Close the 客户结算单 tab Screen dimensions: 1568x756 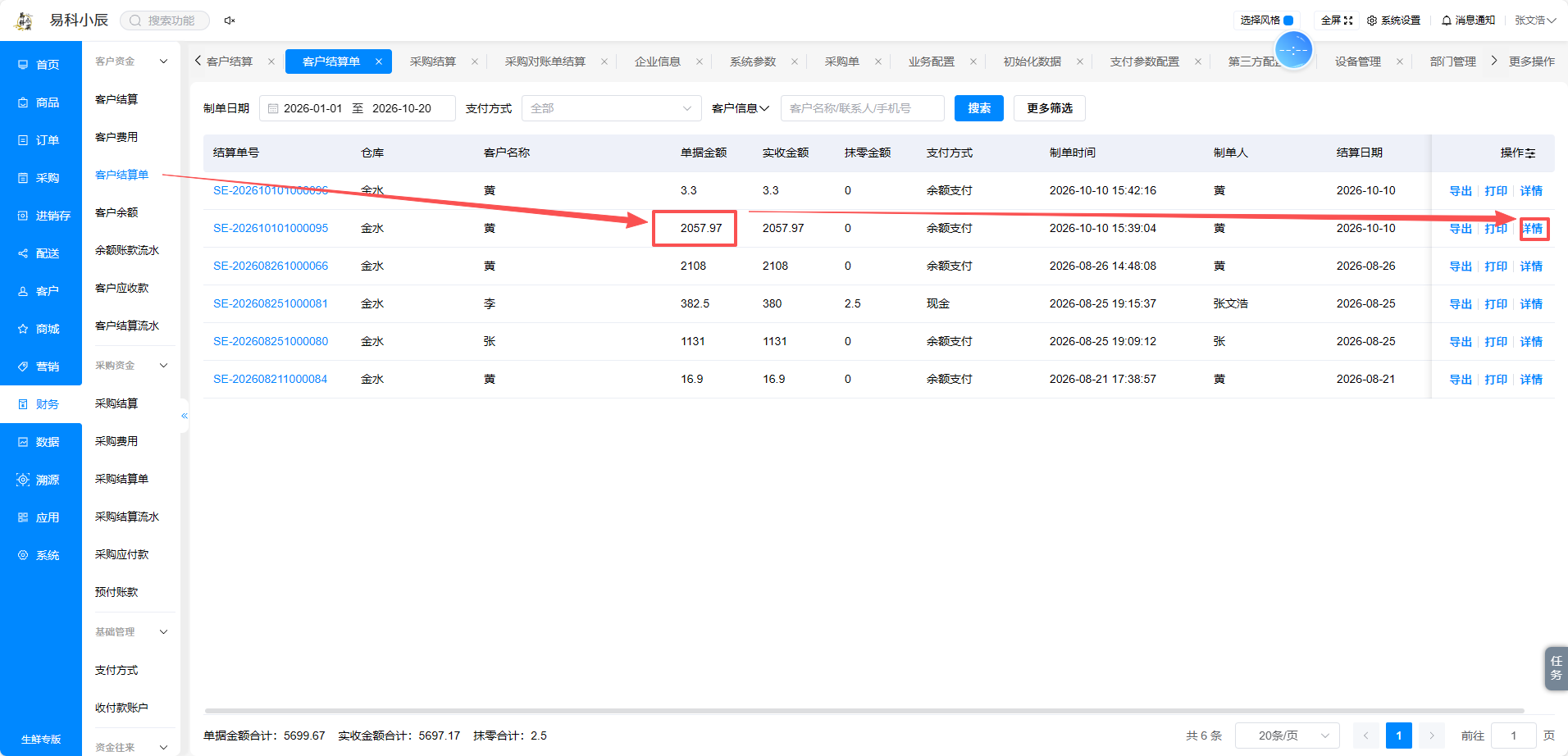[x=379, y=61]
